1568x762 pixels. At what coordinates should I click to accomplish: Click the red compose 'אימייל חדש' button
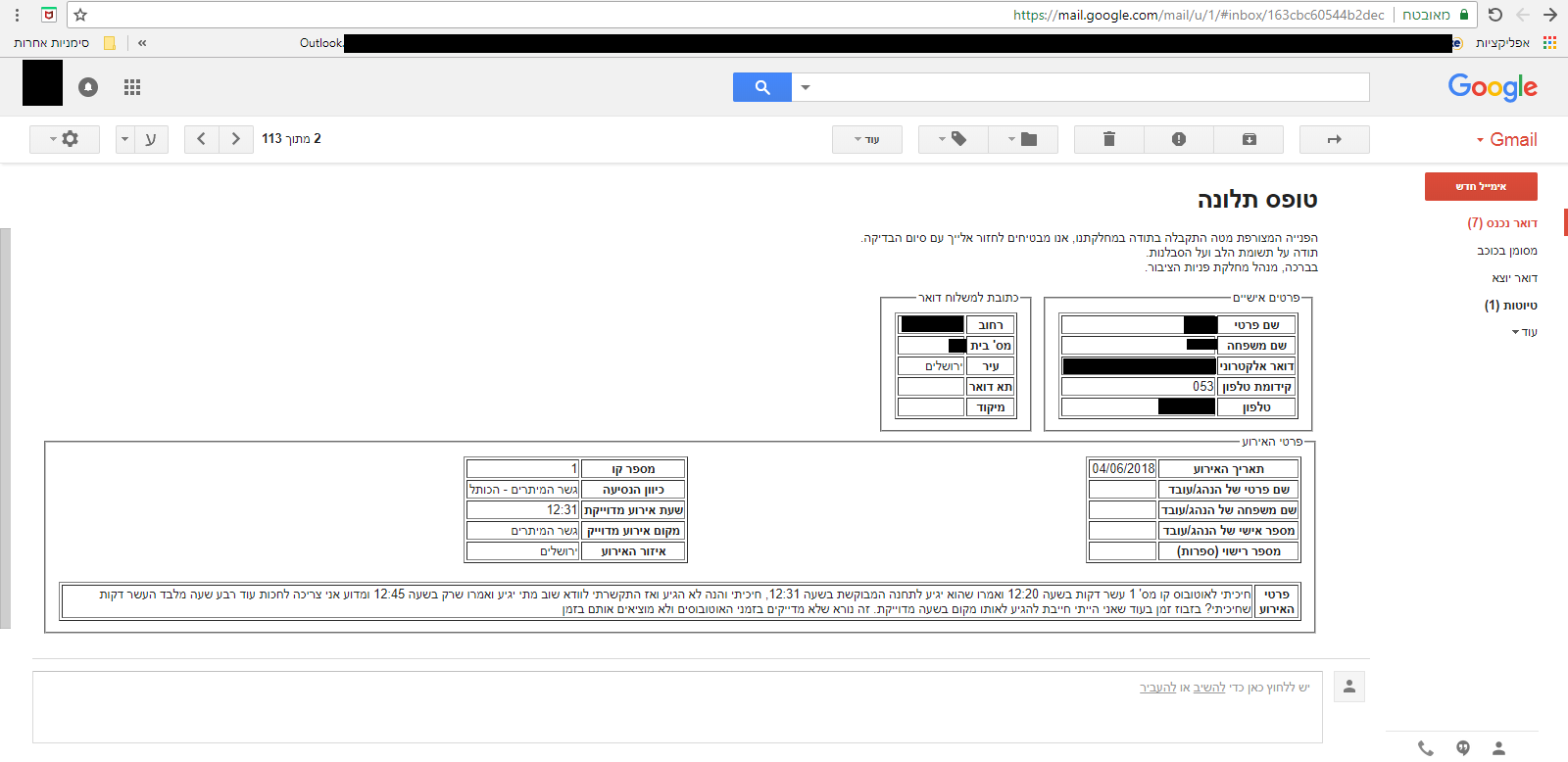coord(1481,186)
